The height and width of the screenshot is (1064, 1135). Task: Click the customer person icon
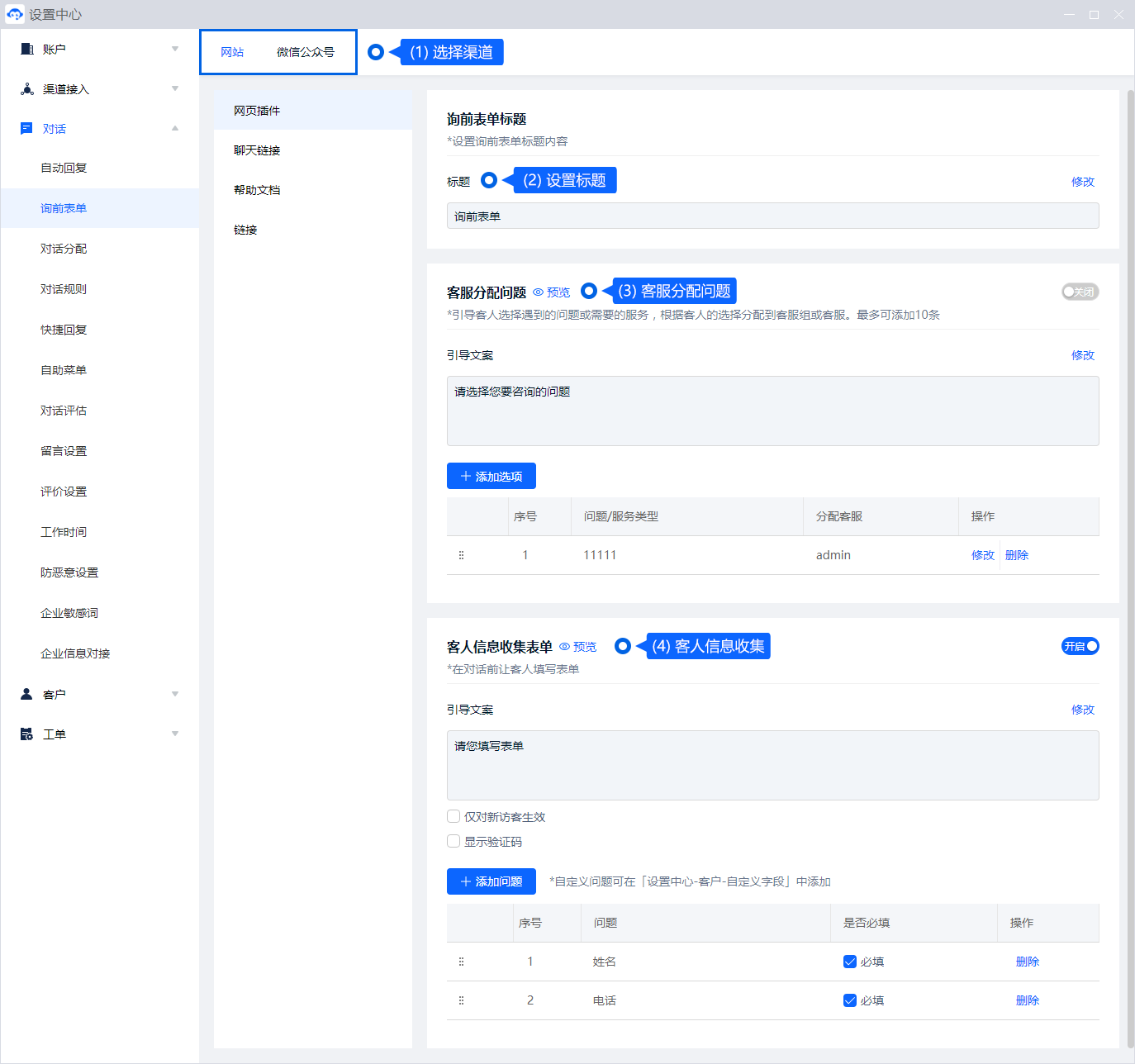[26, 695]
